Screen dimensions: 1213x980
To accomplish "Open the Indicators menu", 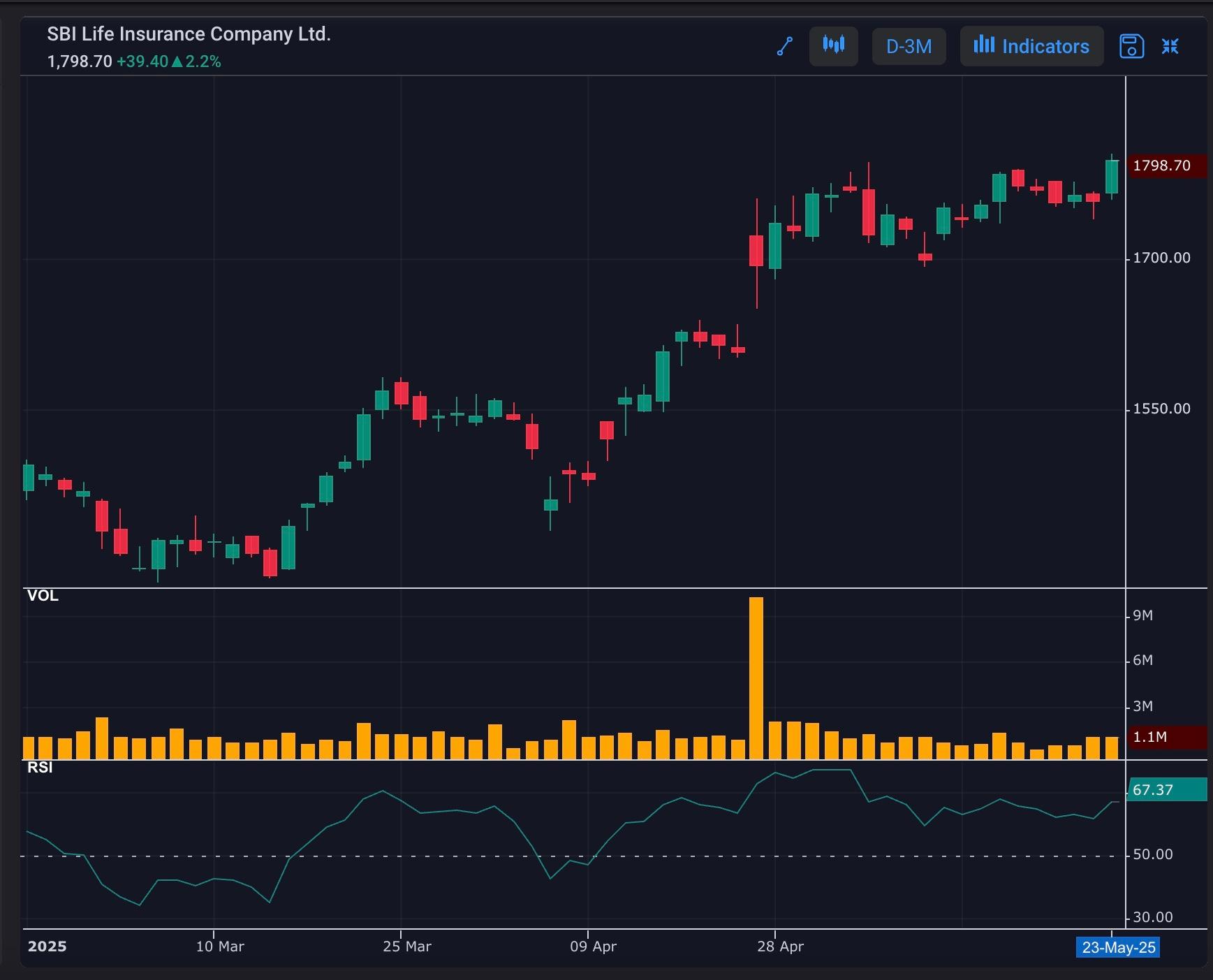I will (x=1031, y=46).
